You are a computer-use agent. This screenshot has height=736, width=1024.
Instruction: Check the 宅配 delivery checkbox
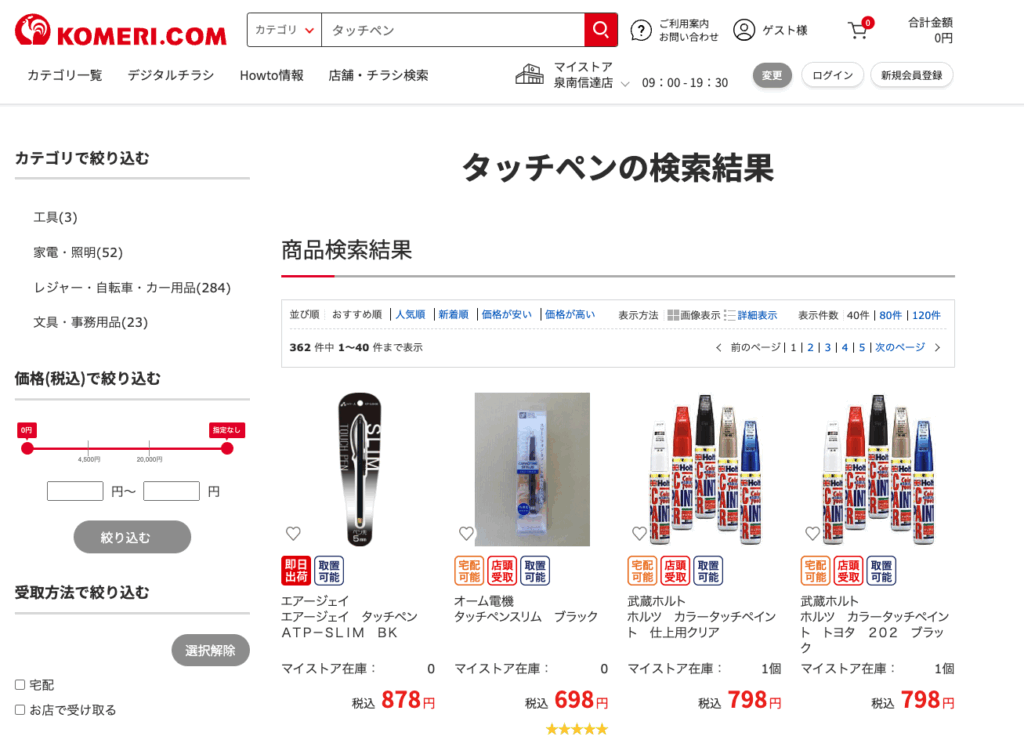click(x=20, y=684)
